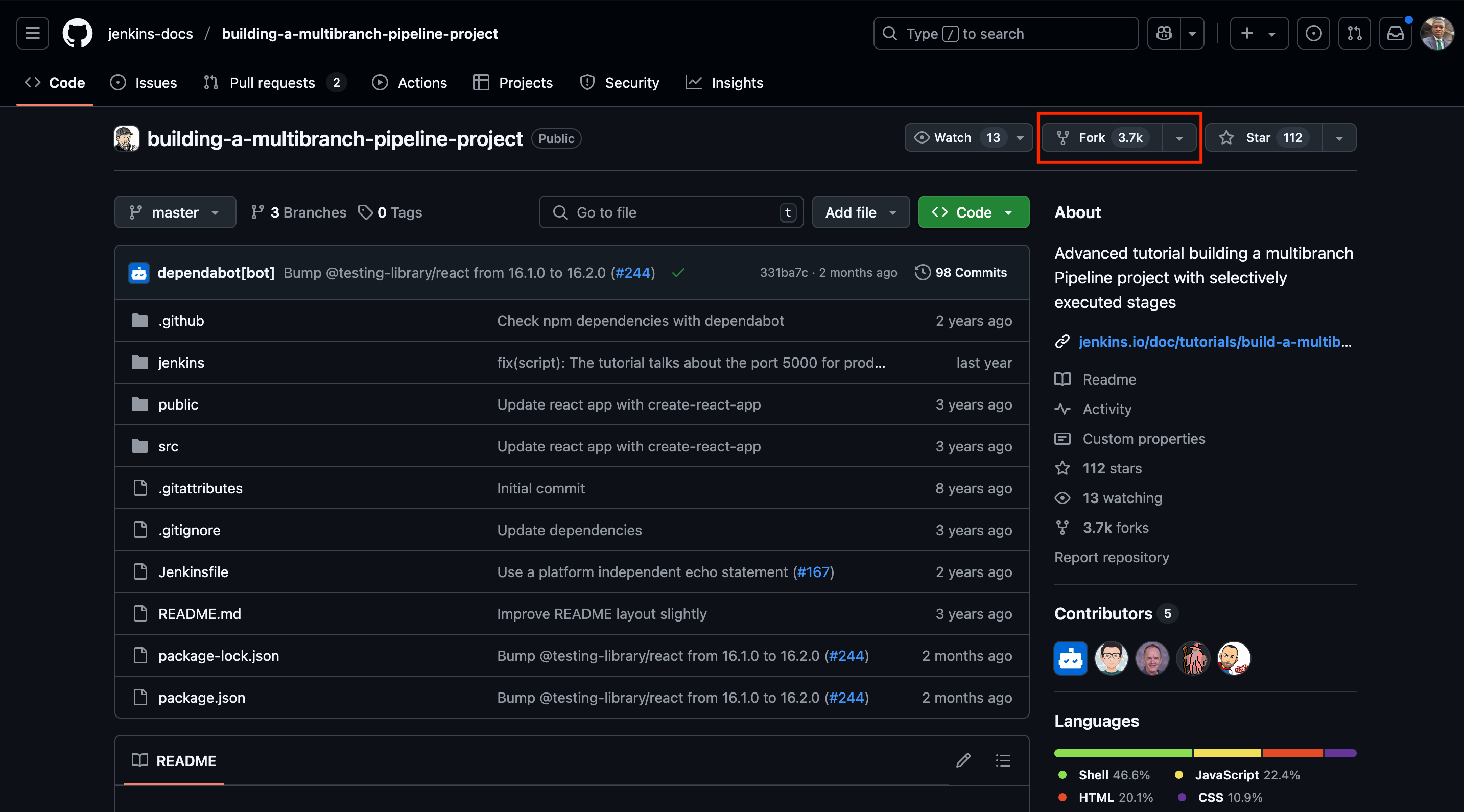
Task: Open the pull requests icon in top bar
Action: [1354, 34]
